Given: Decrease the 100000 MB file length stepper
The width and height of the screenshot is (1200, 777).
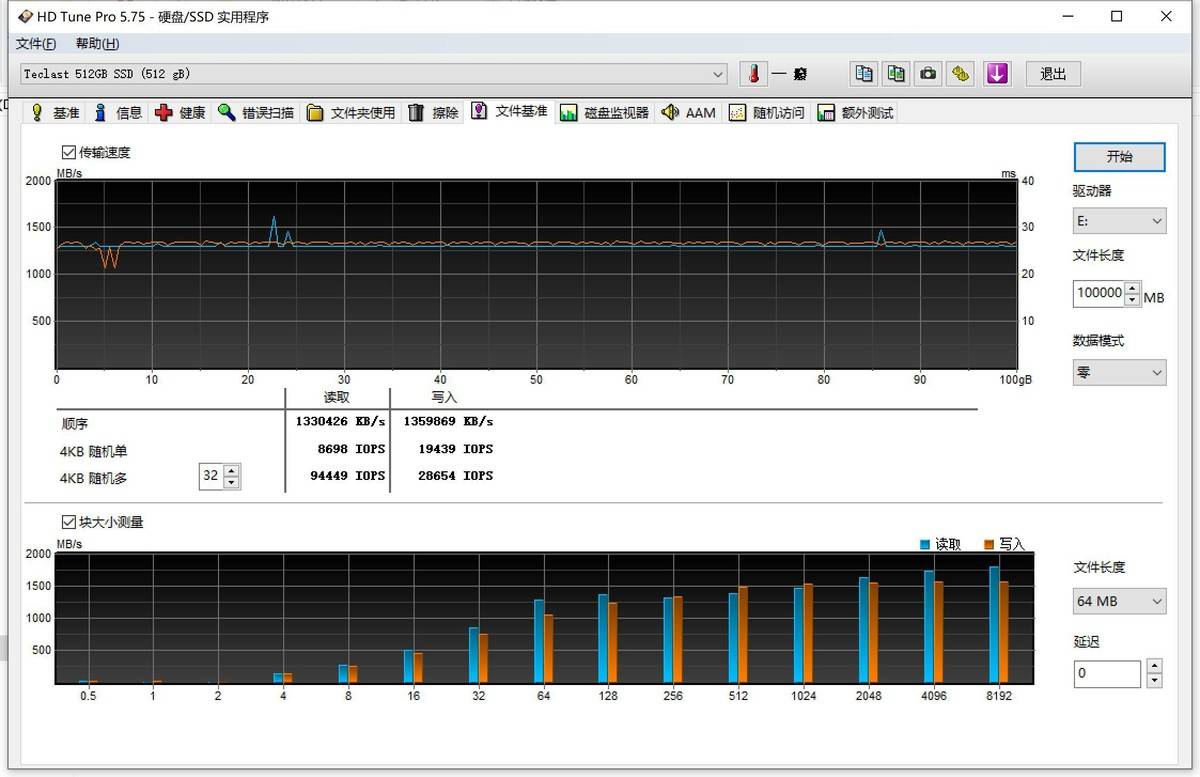Looking at the screenshot, I should pyautogui.click(x=1132, y=299).
